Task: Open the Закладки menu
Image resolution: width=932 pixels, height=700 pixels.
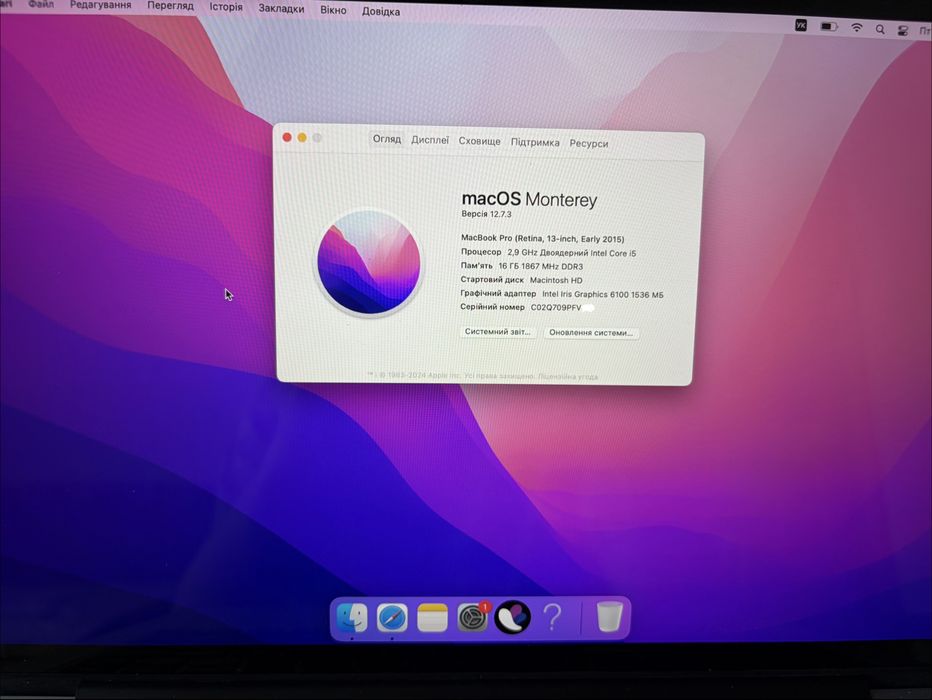Action: 281,9
